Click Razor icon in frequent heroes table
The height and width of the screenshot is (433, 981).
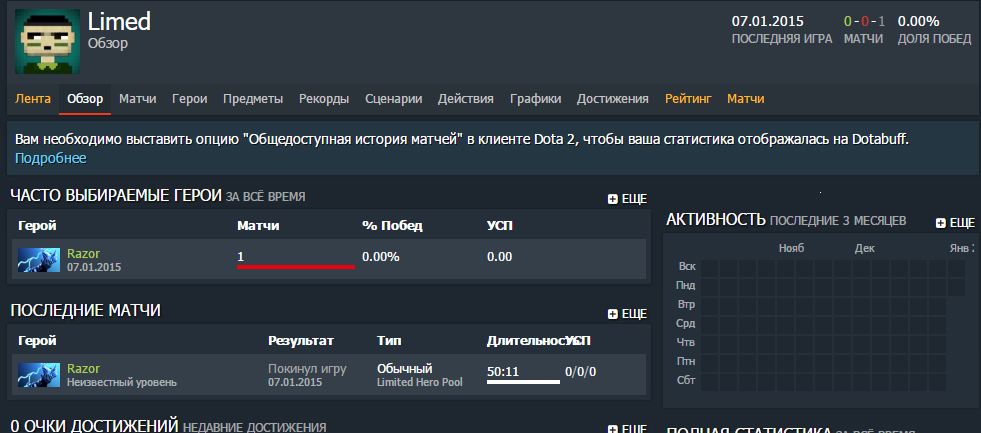coord(39,260)
